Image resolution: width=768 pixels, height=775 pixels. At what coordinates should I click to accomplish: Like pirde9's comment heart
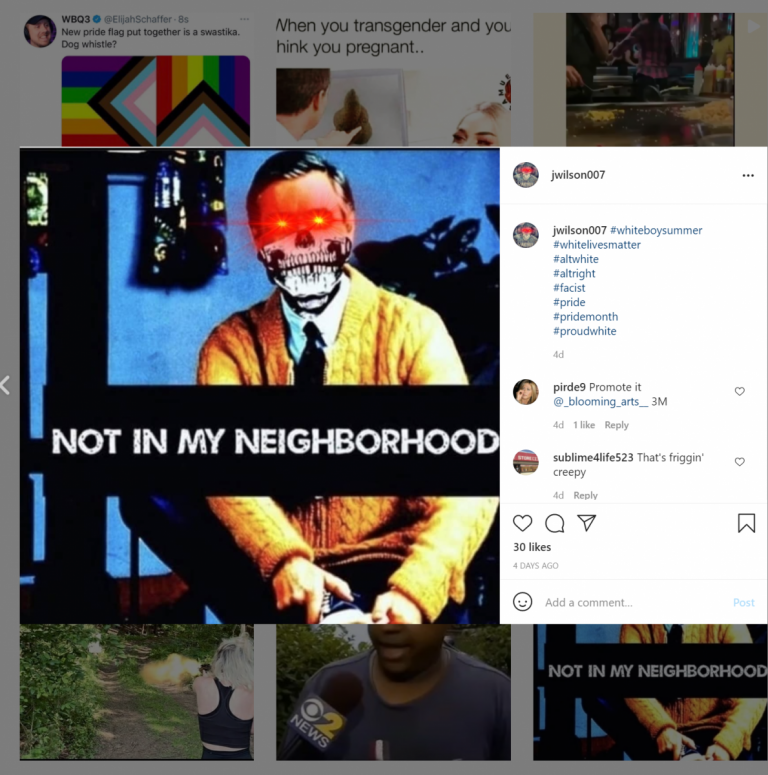coord(739,391)
